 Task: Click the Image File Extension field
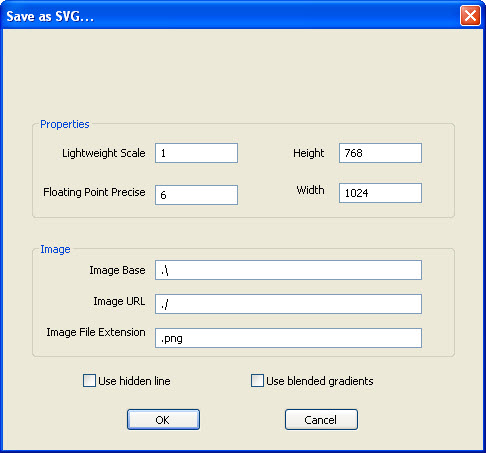point(288,338)
